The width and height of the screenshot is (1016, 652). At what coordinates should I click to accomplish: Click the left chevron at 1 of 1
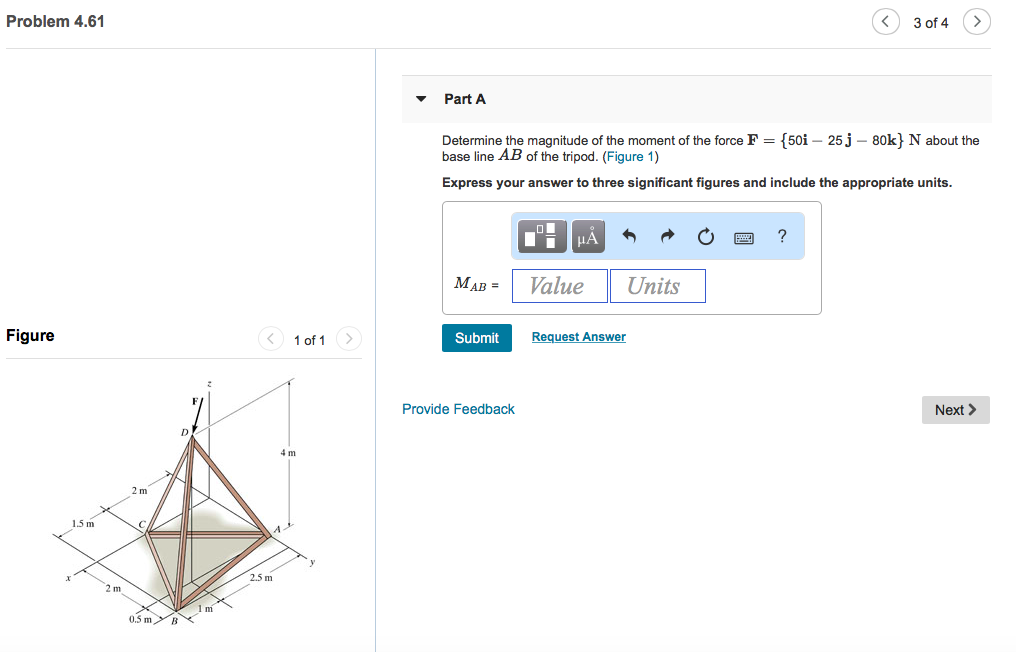tap(270, 339)
